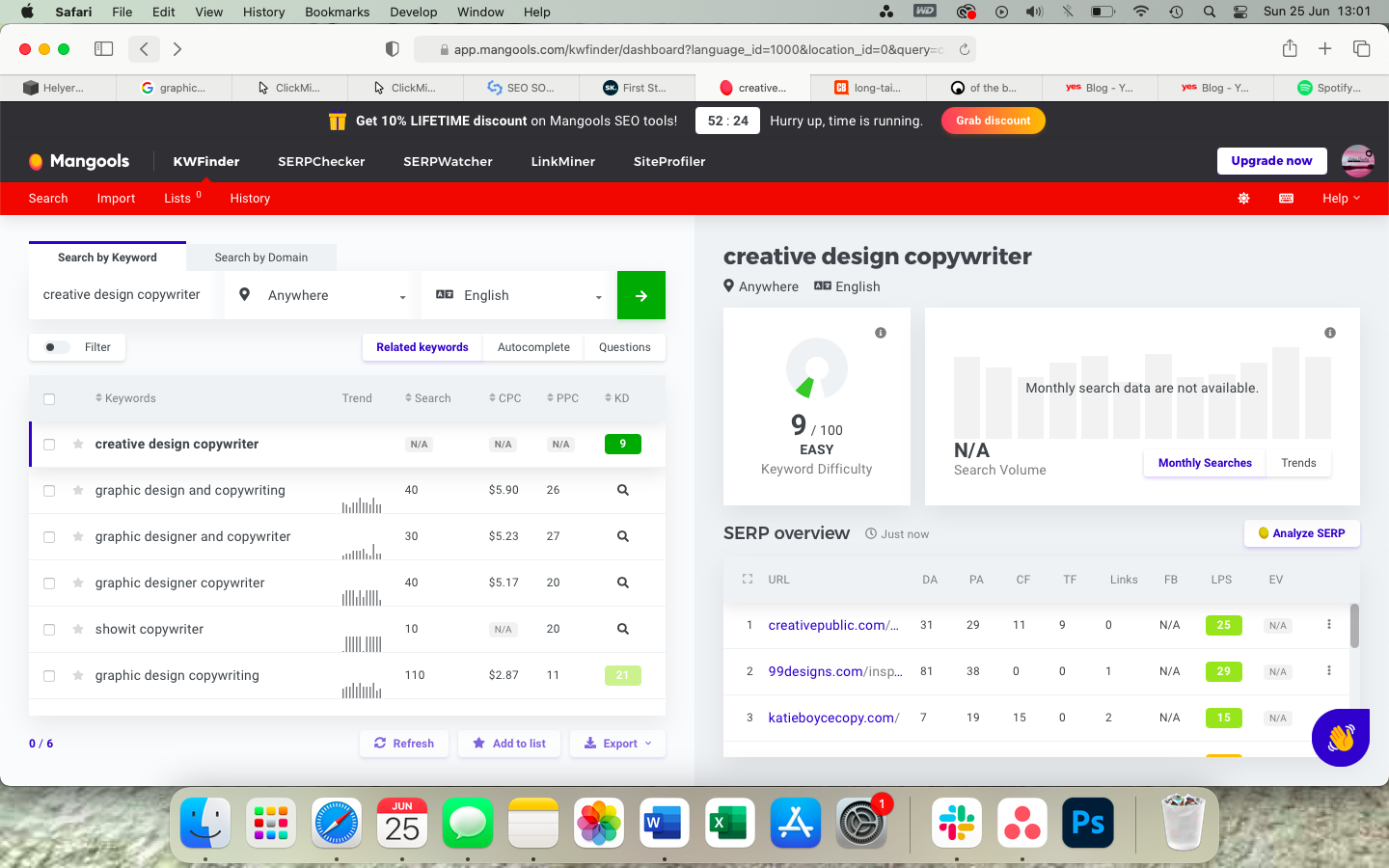Click the Analyze SERP button
1389x868 pixels.
pos(1302,533)
